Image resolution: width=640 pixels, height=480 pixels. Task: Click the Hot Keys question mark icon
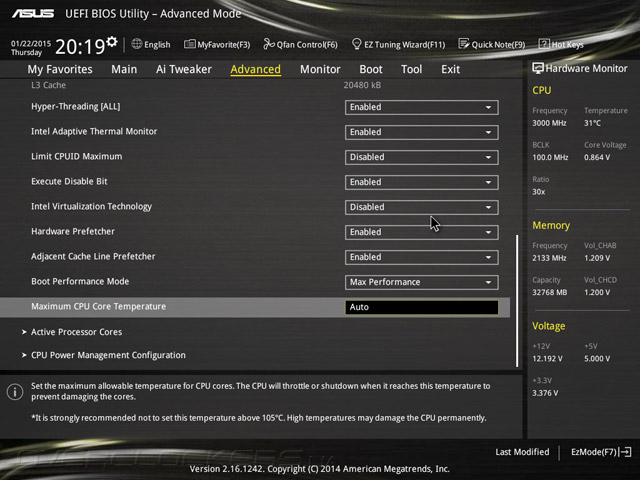click(544, 44)
